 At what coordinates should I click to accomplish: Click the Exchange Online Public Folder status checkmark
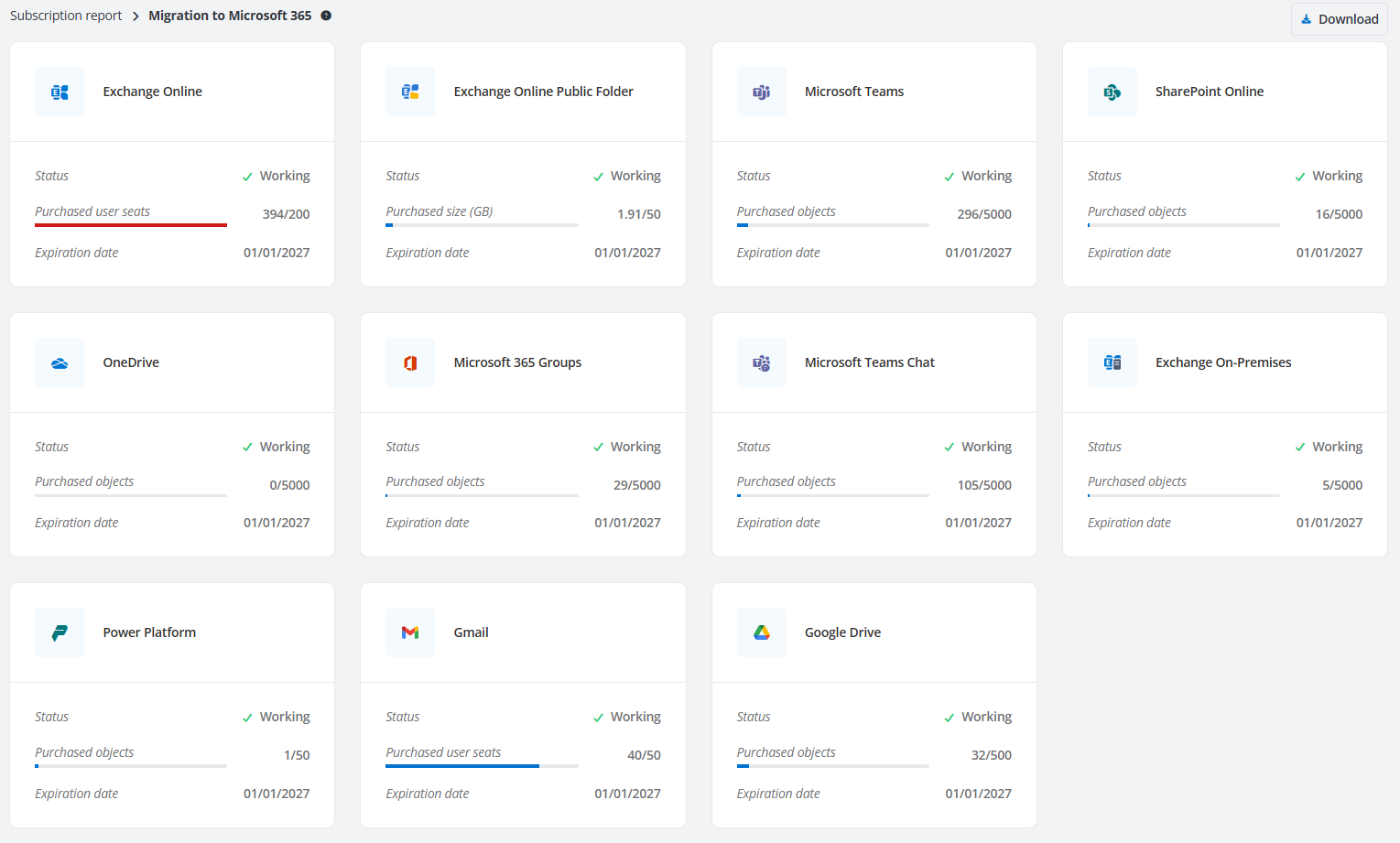[x=598, y=177]
